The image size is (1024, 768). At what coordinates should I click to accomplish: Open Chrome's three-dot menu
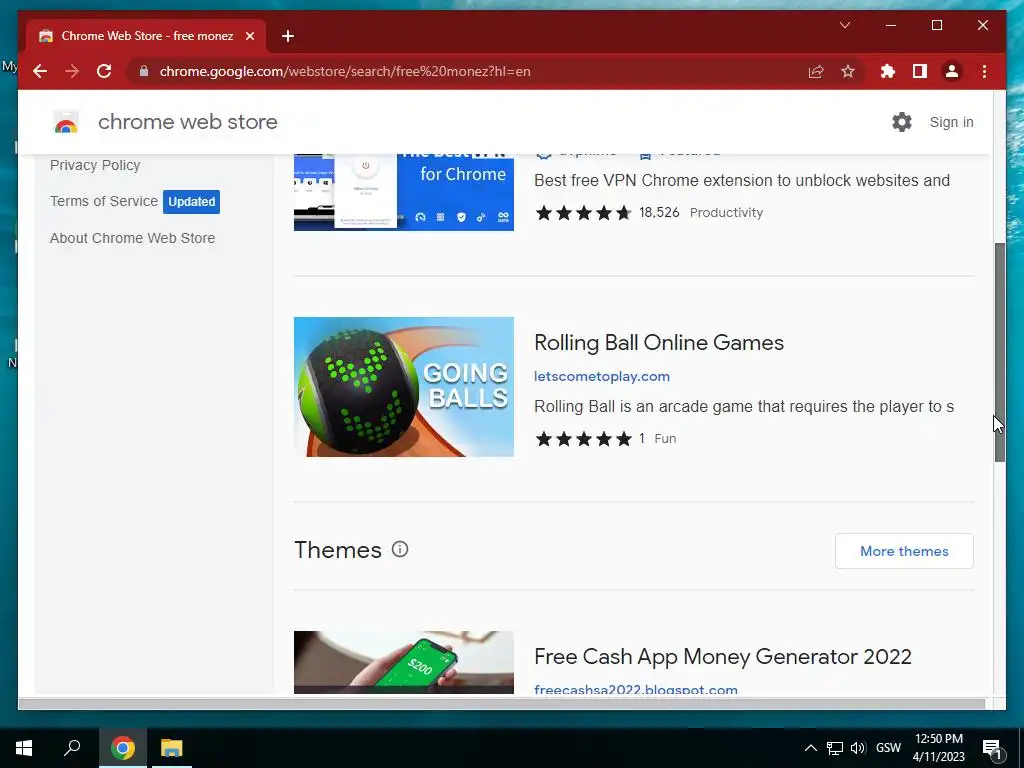pyautogui.click(x=984, y=71)
